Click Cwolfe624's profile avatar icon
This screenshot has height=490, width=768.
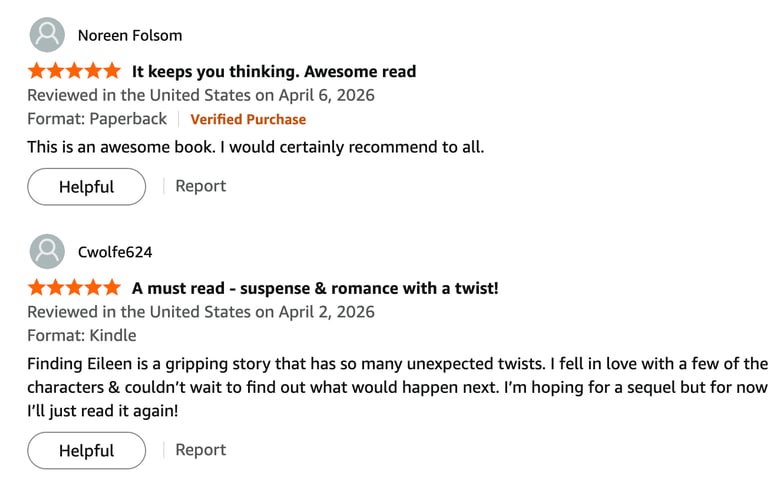[x=47, y=252]
